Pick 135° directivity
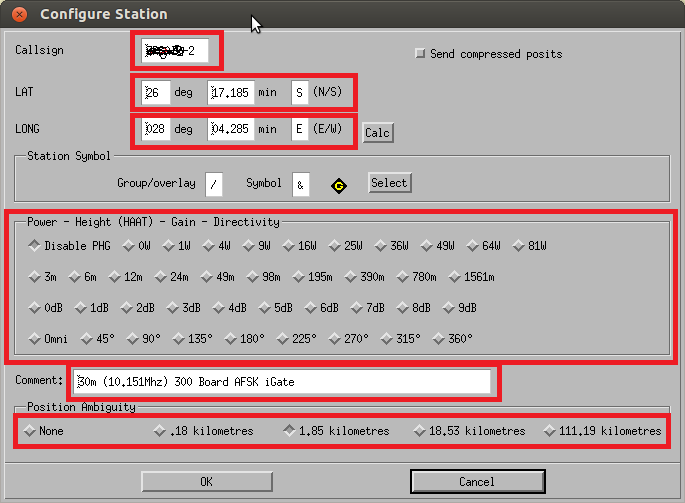Viewport: 685px width, 503px height. tap(192, 339)
